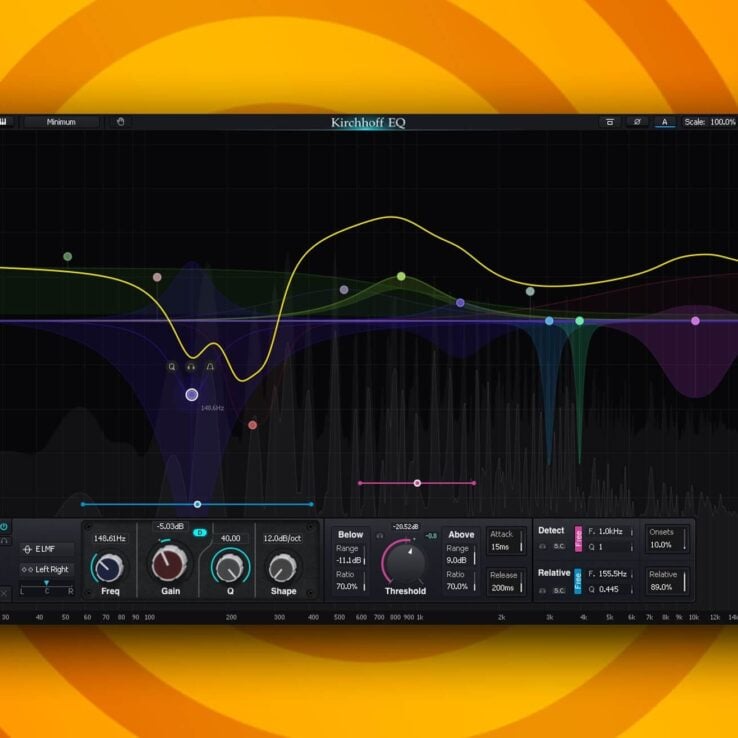The height and width of the screenshot is (738, 738).
Task: Click the 148.61Hz frequency value field
Action: pyautogui.click(x=110, y=538)
